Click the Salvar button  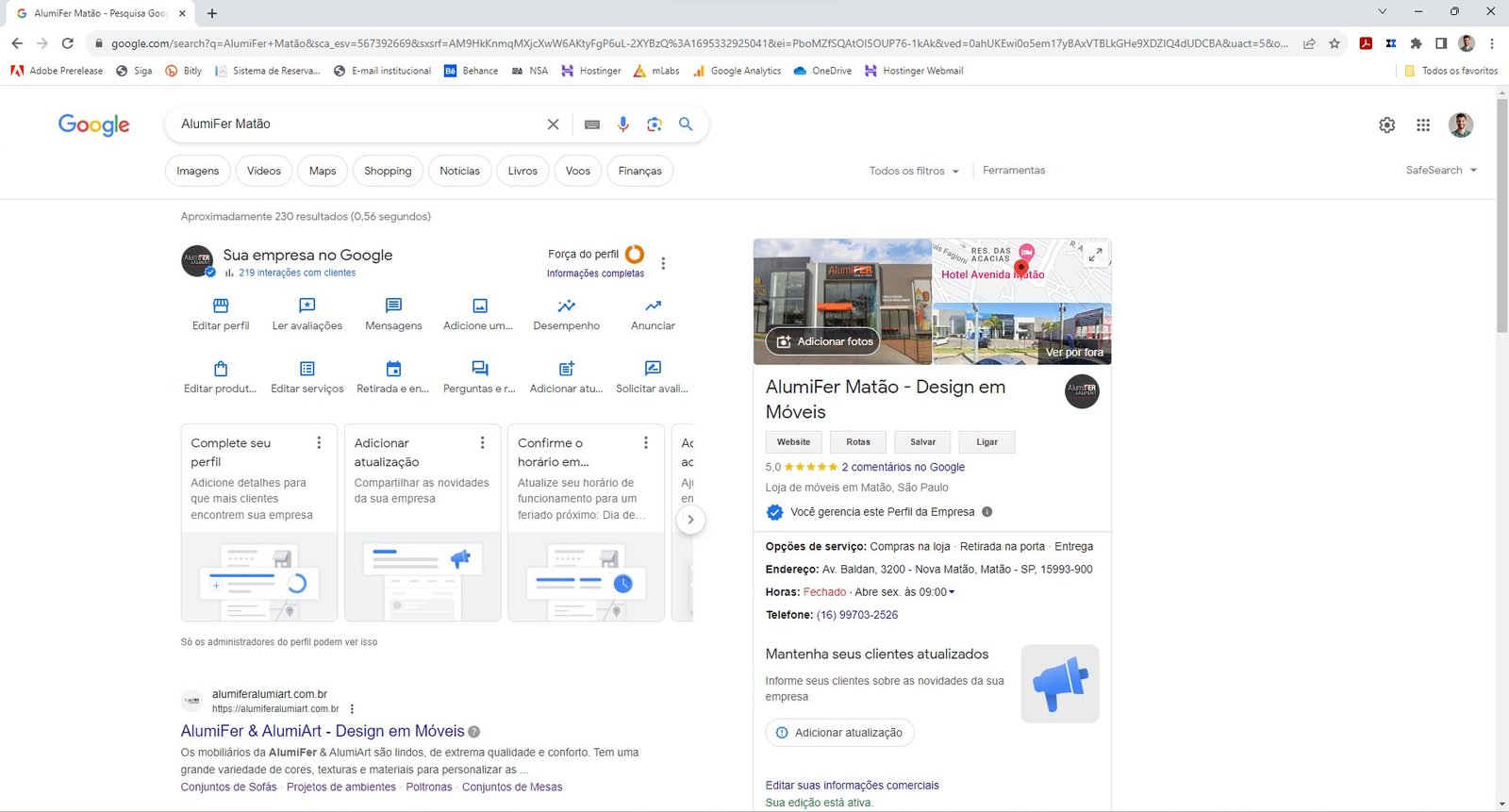click(923, 442)
